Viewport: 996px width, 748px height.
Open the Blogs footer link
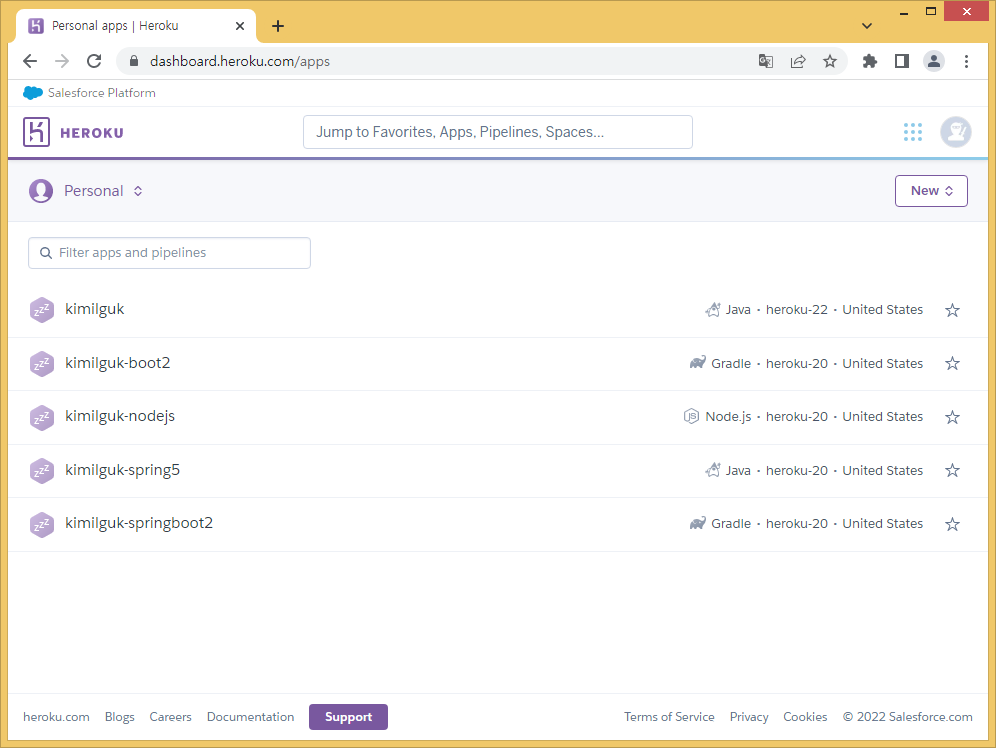click(x=119, y=717)
